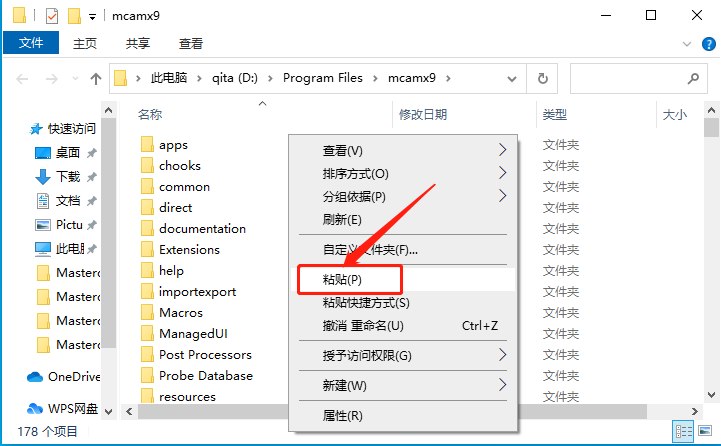Click Program Files in address path
The image size is (721, 446).
[323, 78]
